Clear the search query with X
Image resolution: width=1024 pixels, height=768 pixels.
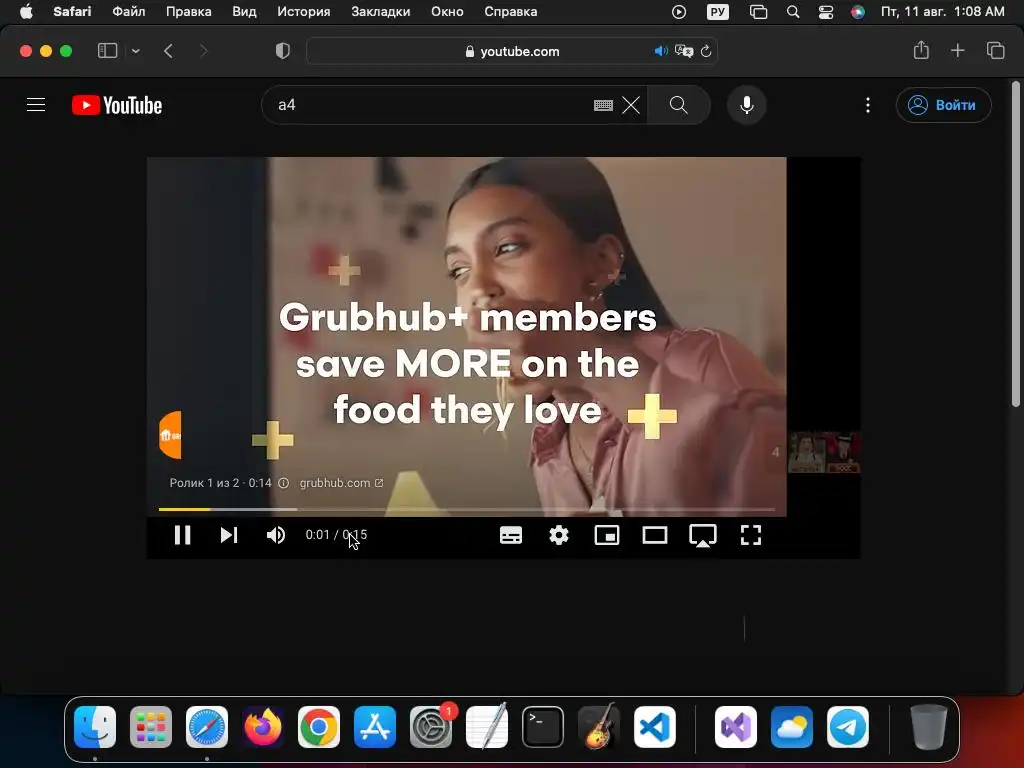pyautogui.click(x=631, y=105)
